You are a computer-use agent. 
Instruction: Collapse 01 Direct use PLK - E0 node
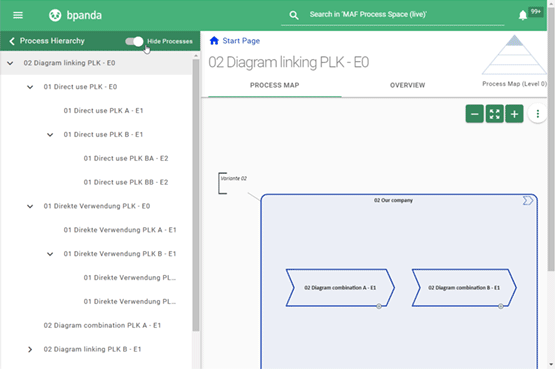tap(30, 87)
